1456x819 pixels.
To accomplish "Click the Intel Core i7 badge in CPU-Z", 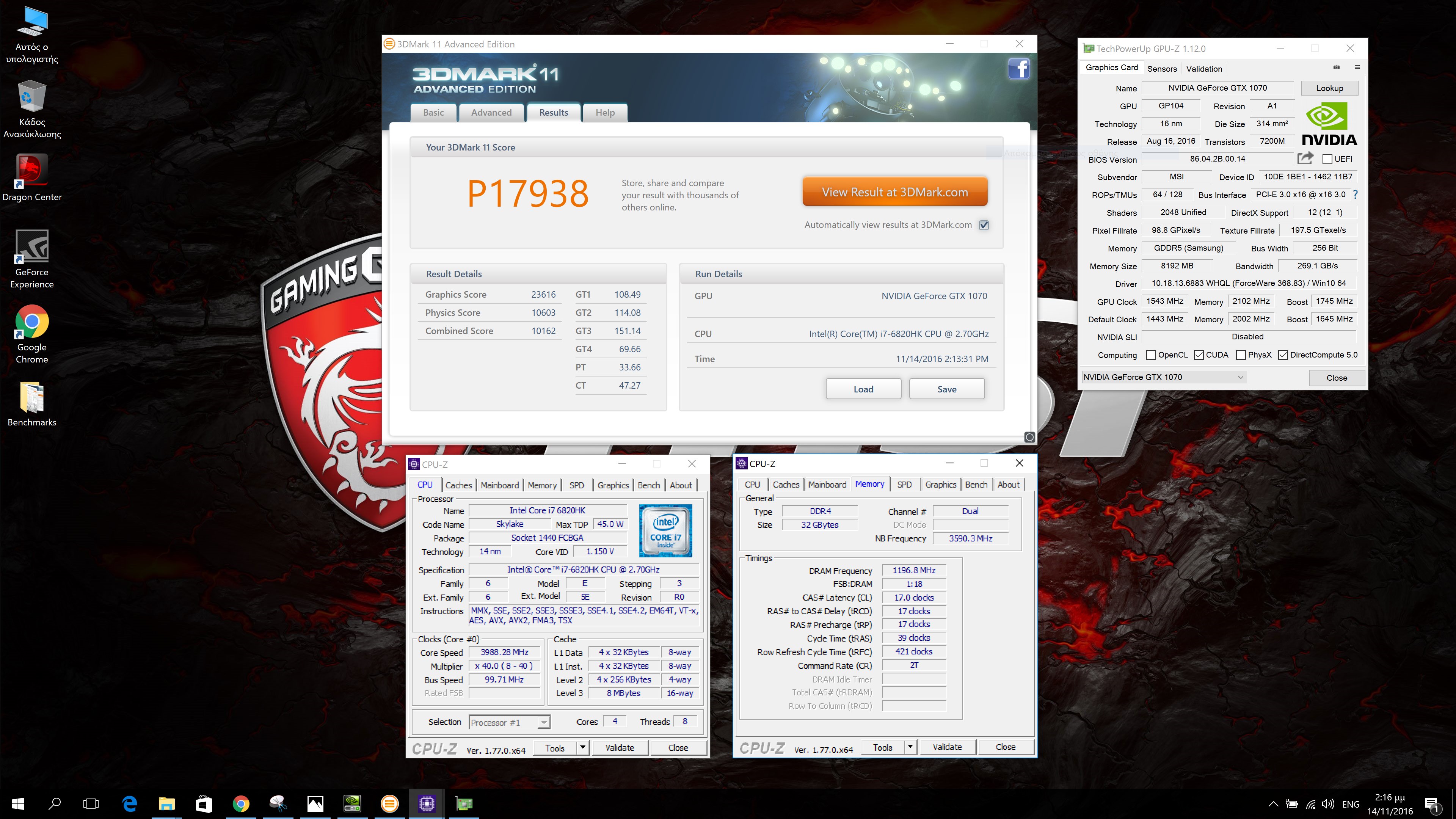I will 665,531.
